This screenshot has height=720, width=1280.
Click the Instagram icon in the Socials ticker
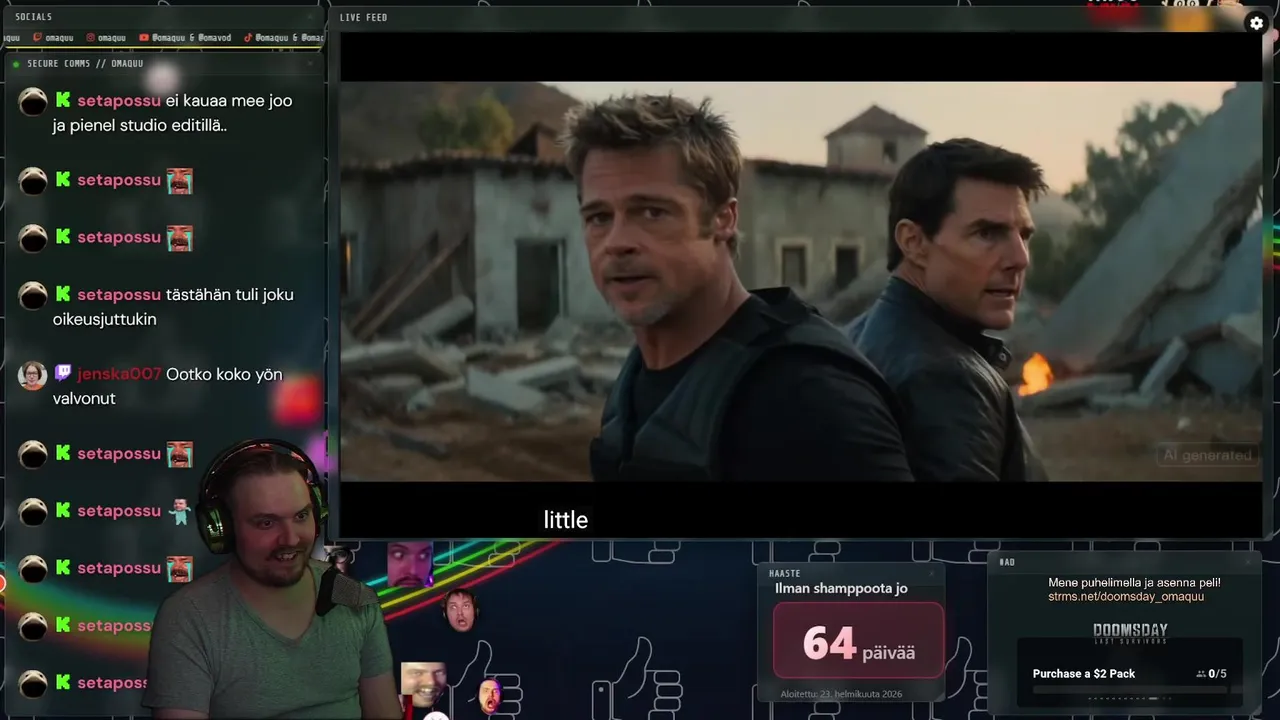[90, 38]
